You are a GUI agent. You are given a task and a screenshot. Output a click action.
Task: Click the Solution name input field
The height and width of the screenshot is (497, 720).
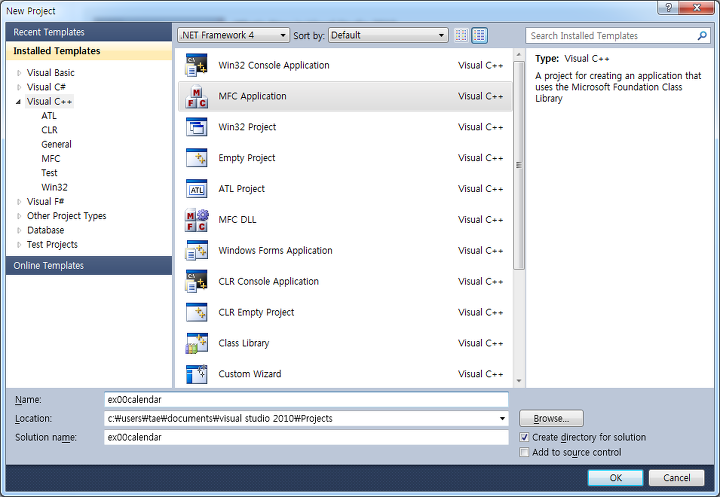click(306, 437)
